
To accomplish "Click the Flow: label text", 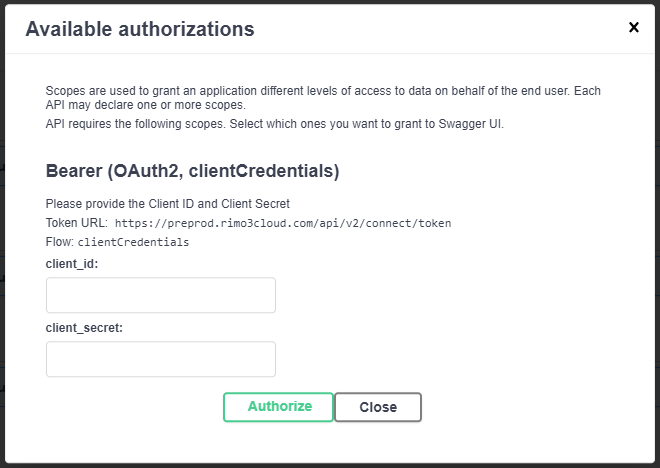I will [59, 242].
